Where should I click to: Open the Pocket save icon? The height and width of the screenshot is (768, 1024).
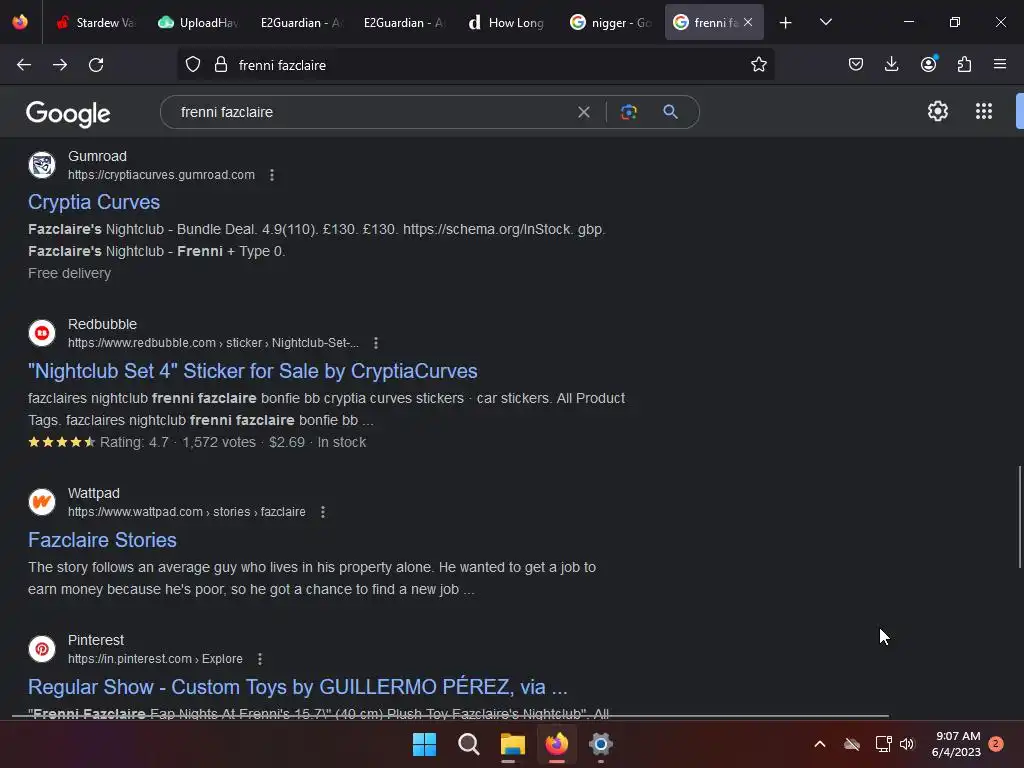[856, 64]
